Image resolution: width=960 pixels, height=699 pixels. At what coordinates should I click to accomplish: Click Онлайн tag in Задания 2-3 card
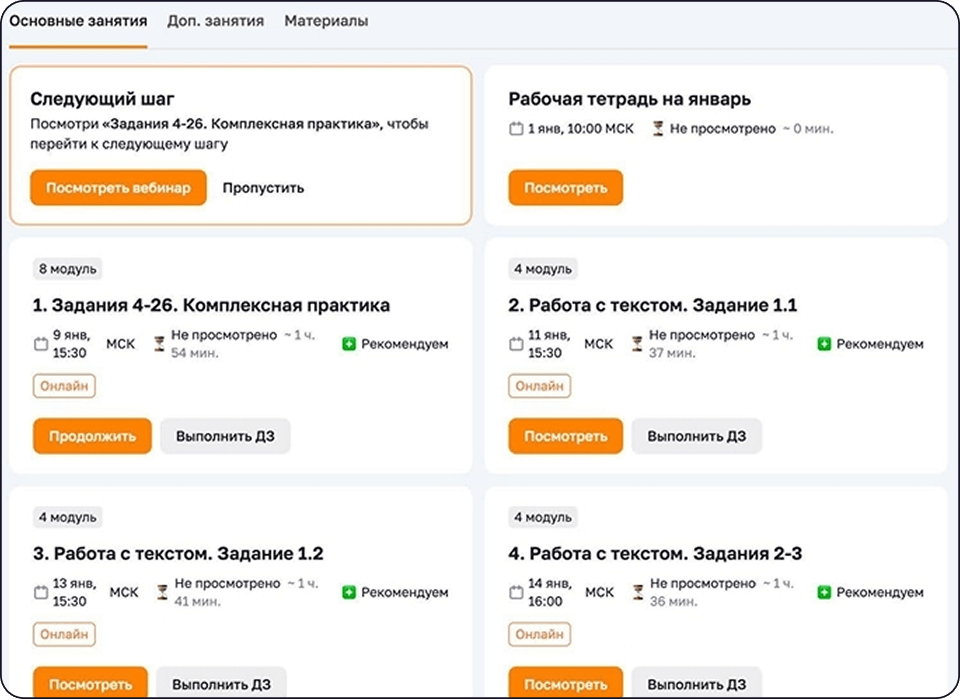(x=539, y=635)
